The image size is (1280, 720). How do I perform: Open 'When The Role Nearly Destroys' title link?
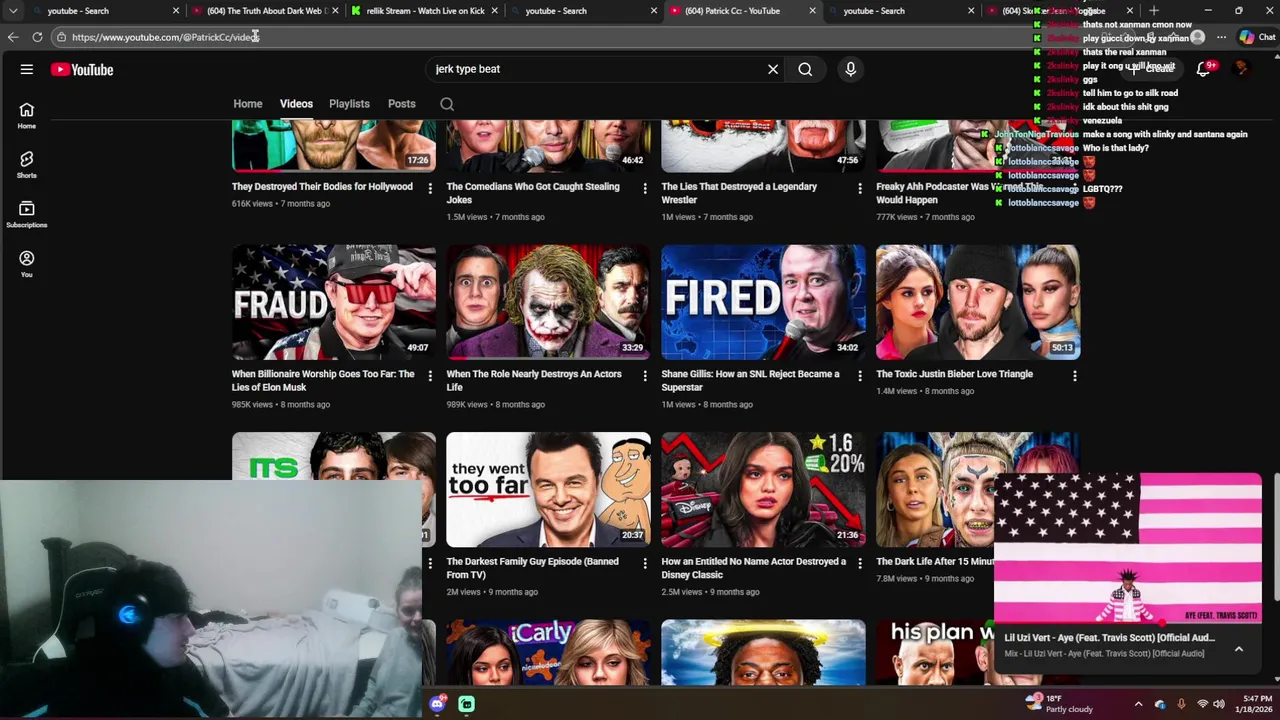(x=534, y=381)
